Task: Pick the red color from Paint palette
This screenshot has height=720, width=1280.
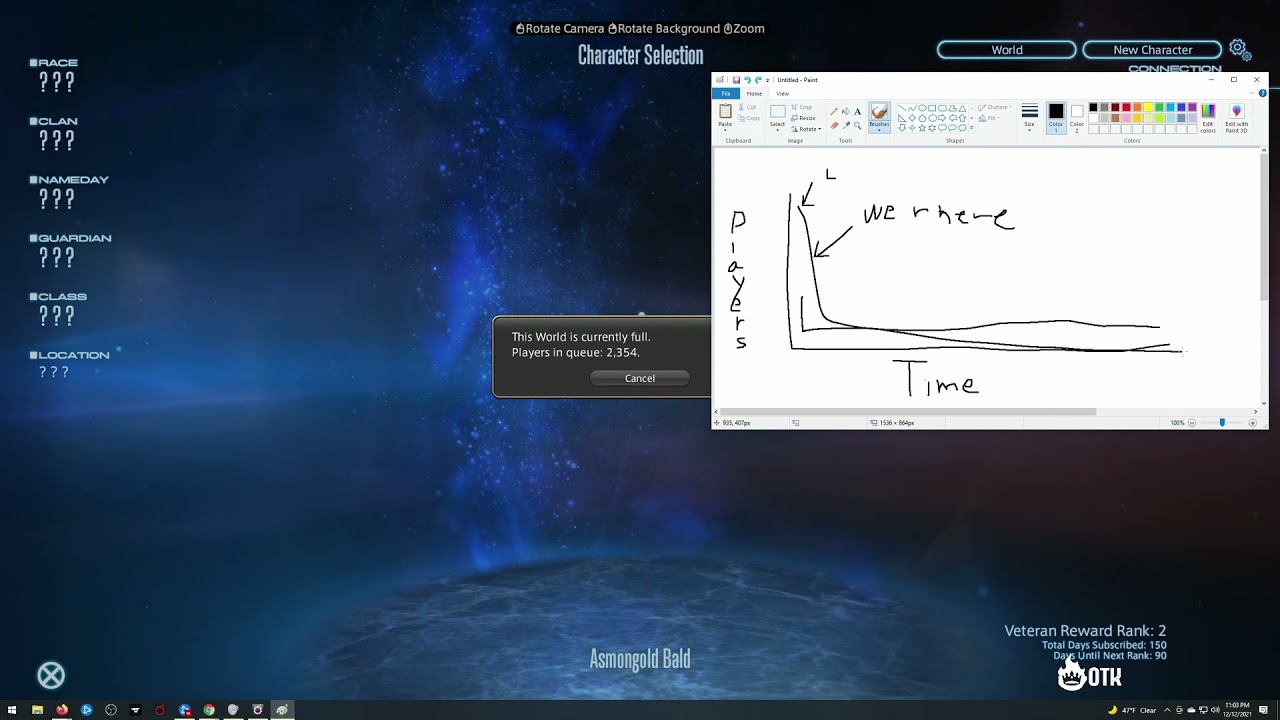Action: (1126, 107)
